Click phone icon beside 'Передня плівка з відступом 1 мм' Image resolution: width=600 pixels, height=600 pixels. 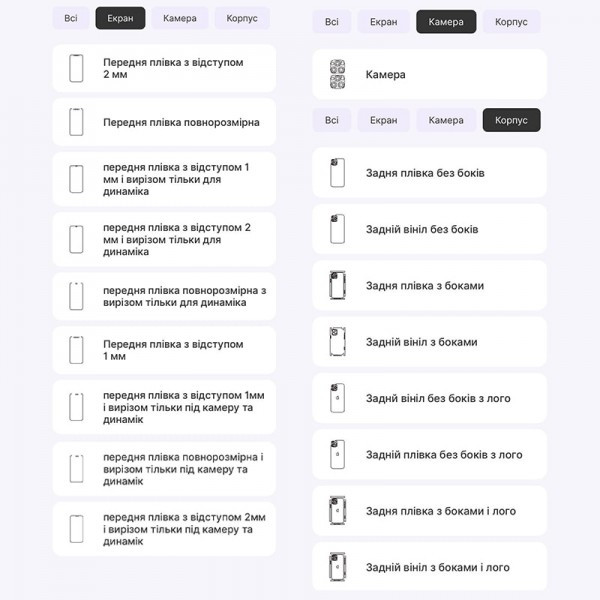76,350
